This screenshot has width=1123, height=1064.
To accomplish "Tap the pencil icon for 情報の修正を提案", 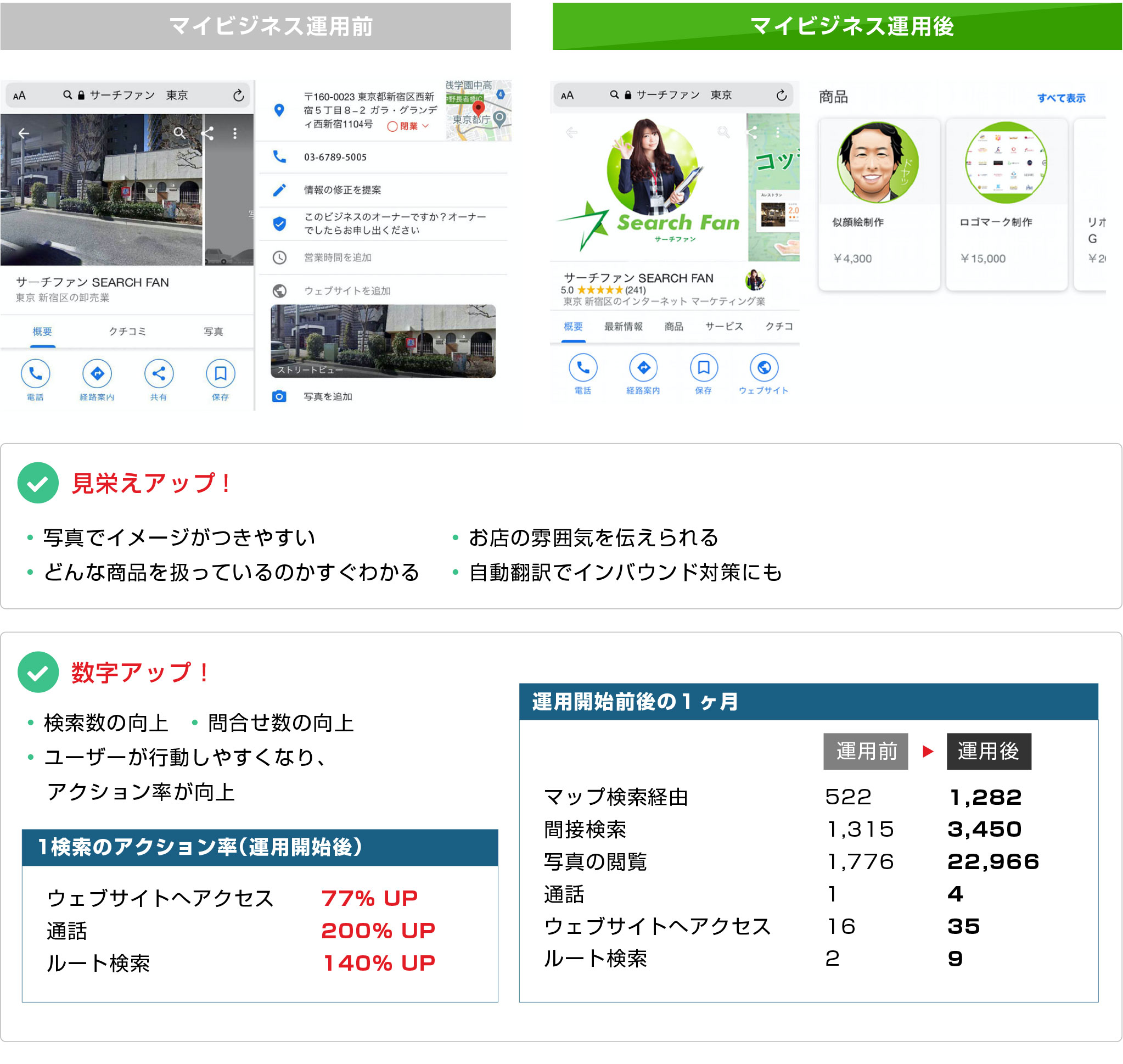I will (279, 190).
